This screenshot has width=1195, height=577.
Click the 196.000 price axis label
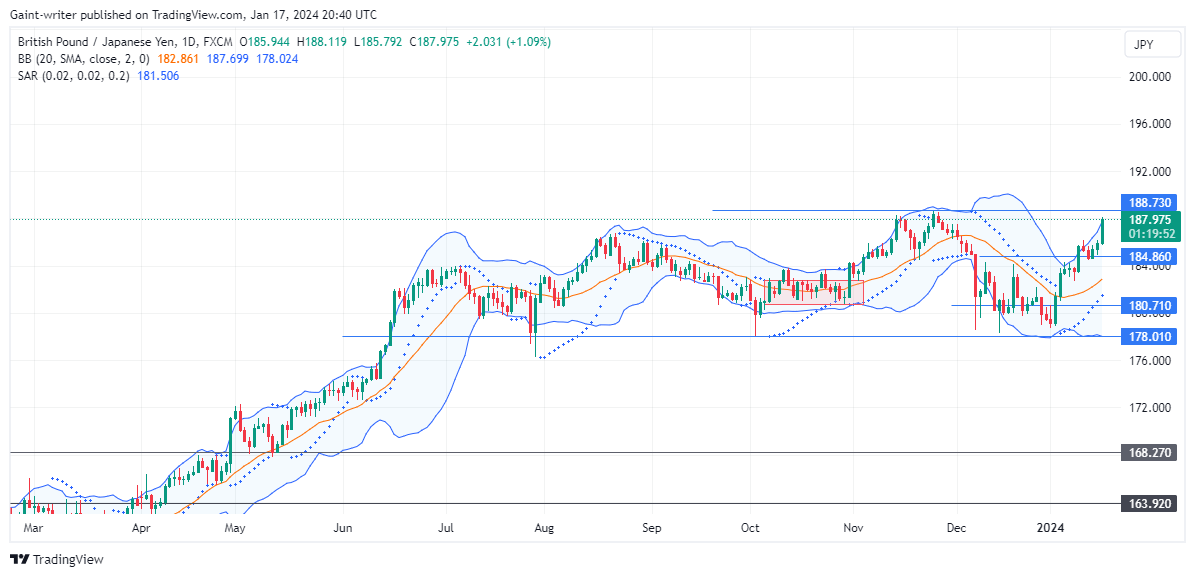1150,124
